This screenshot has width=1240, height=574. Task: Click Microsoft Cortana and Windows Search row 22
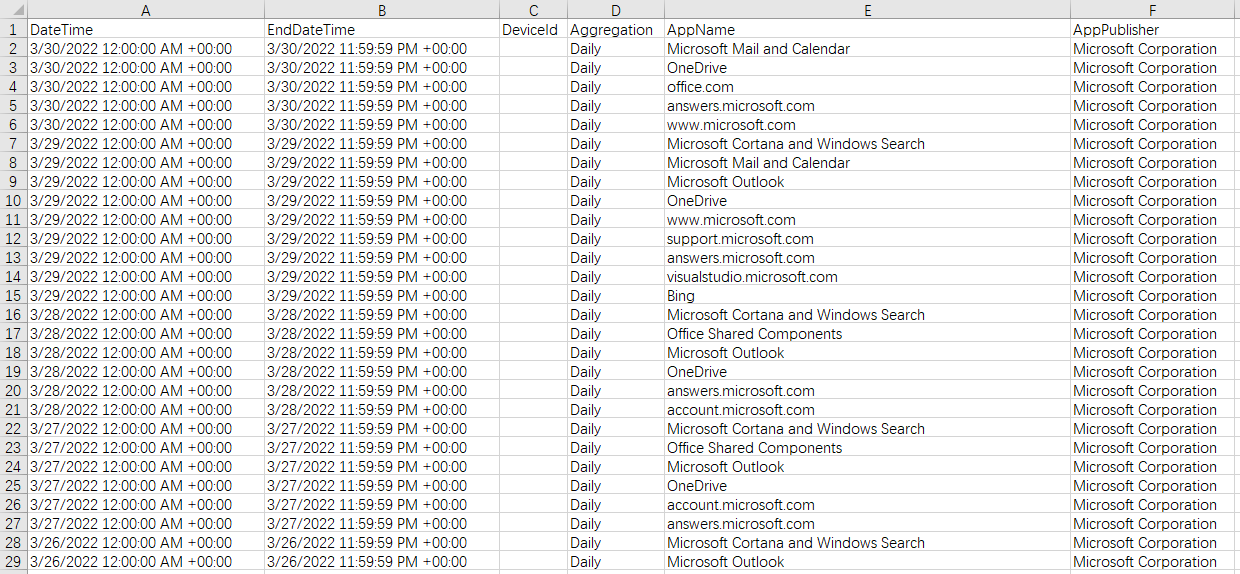point(867,429)
